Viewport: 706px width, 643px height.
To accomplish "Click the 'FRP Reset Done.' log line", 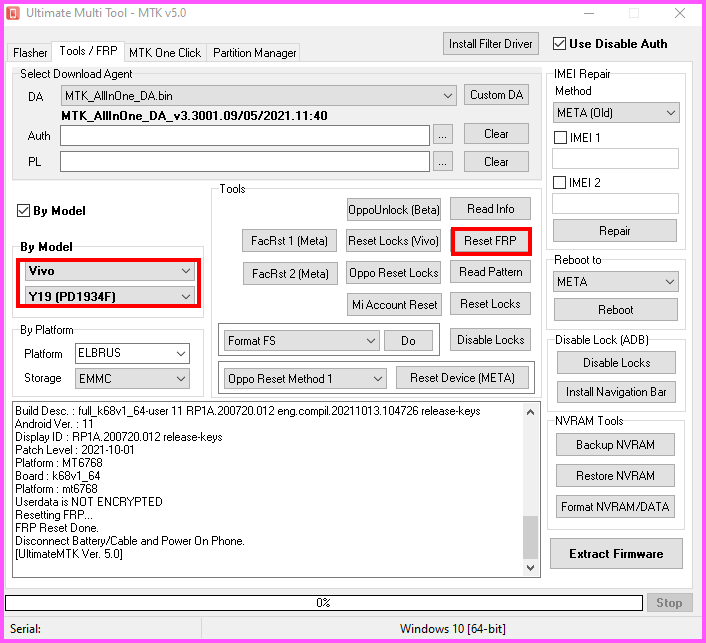I will click(x=57, y=527).
